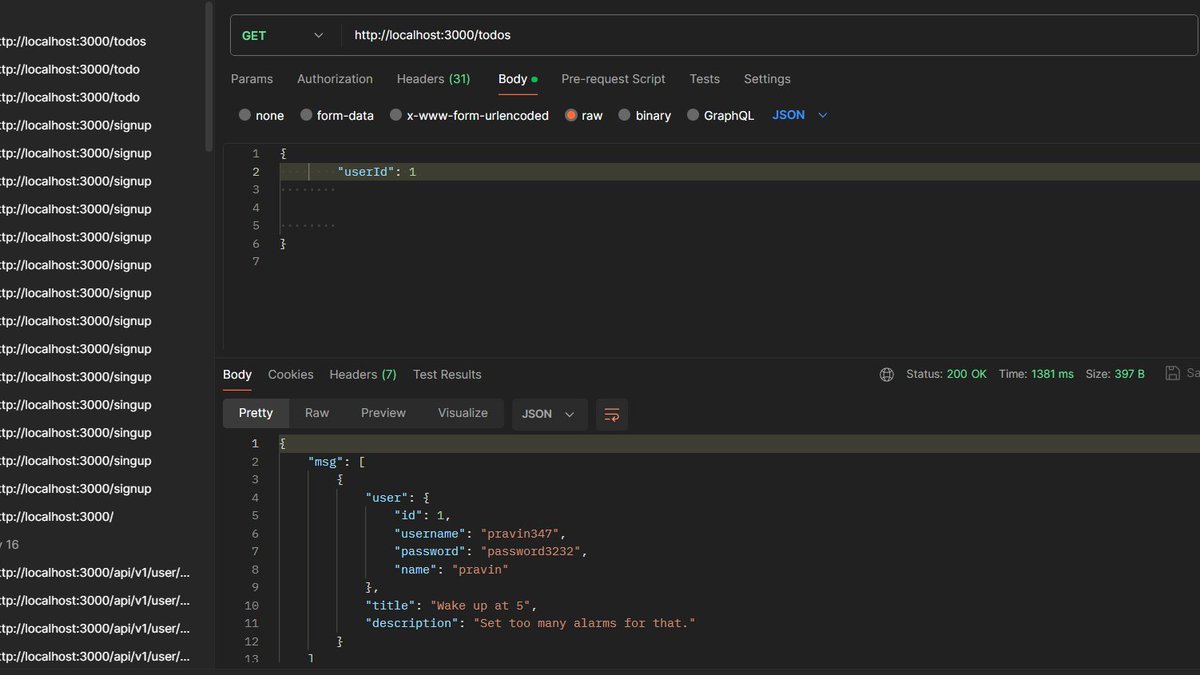
Task: Open the request Headers (31) tab
Action: 433,79
